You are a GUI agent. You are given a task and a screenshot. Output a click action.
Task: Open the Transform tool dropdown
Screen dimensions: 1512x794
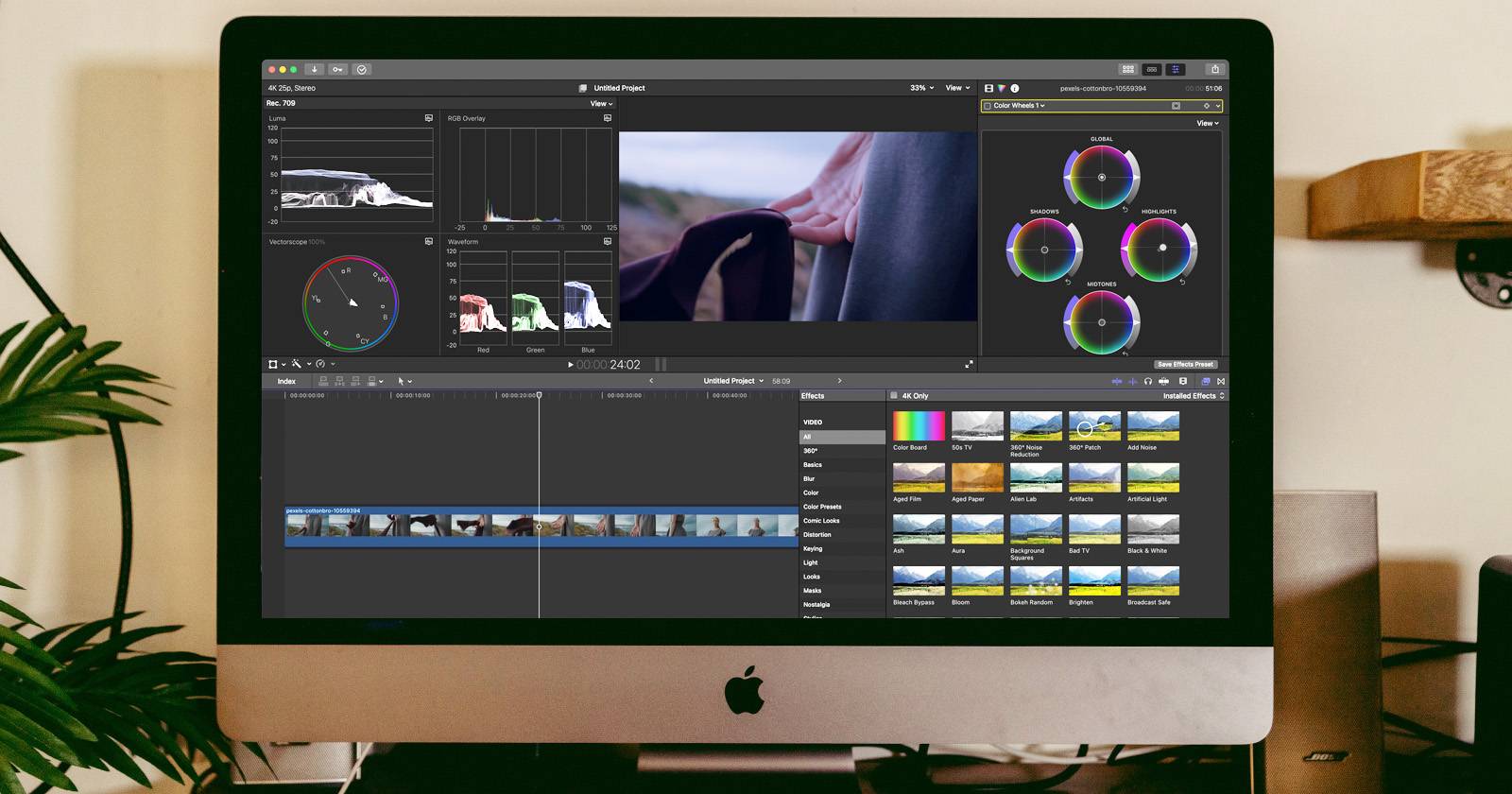click(x=277, y=364)
